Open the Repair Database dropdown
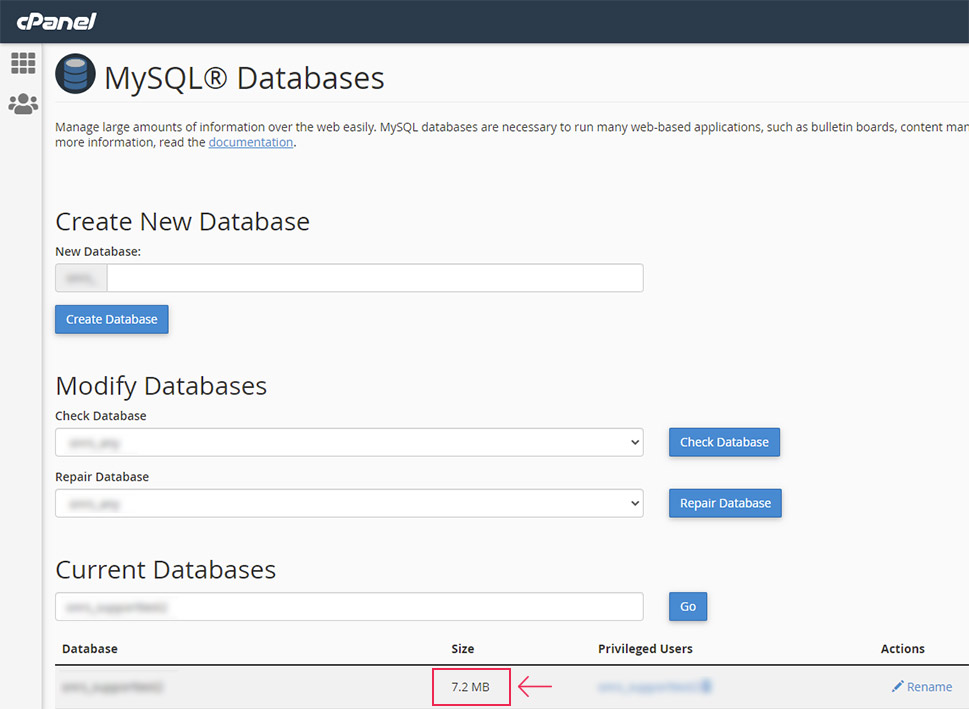 click(x=349, y=503)
